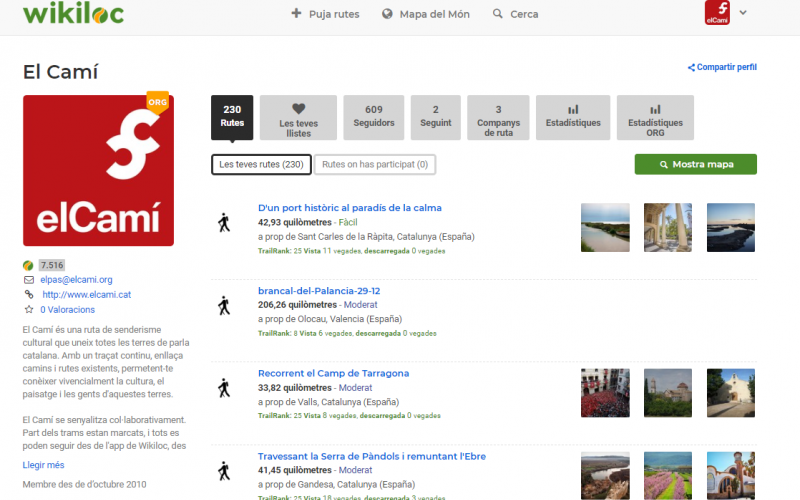Open Les teves llistes tab
The width and height of the screenshot is (800, 500).
pyautogui.click(x=298, y=117)
